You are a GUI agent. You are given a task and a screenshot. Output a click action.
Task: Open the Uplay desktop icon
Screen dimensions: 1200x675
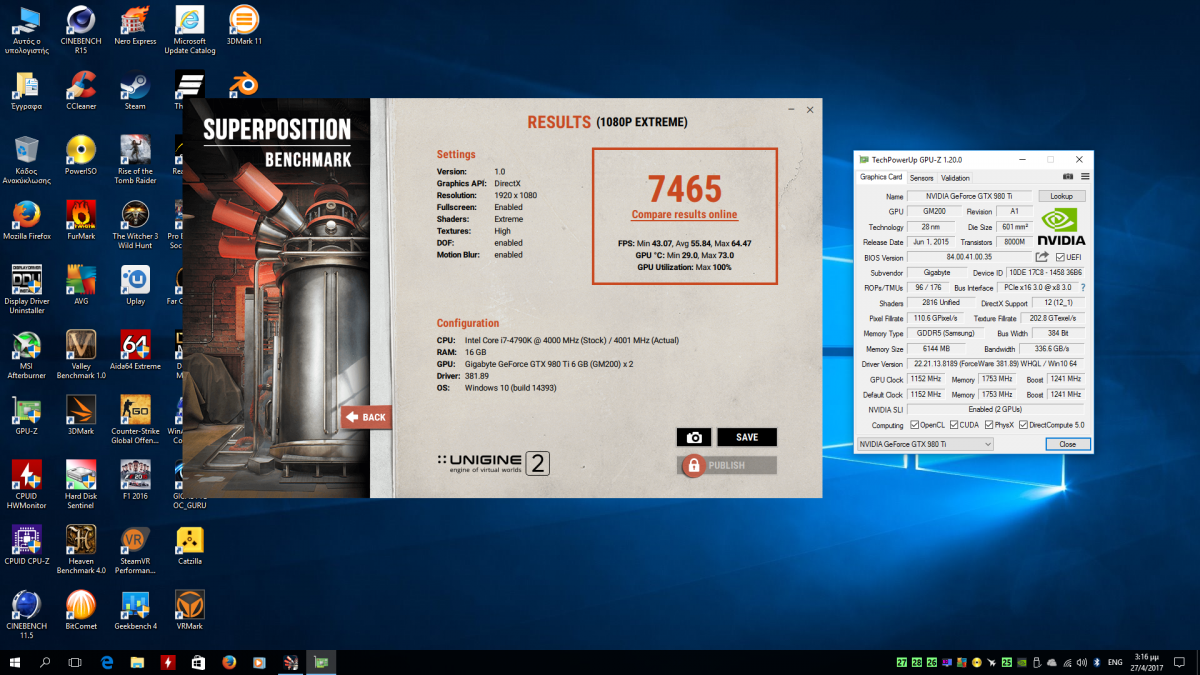[x=135, y=286]
